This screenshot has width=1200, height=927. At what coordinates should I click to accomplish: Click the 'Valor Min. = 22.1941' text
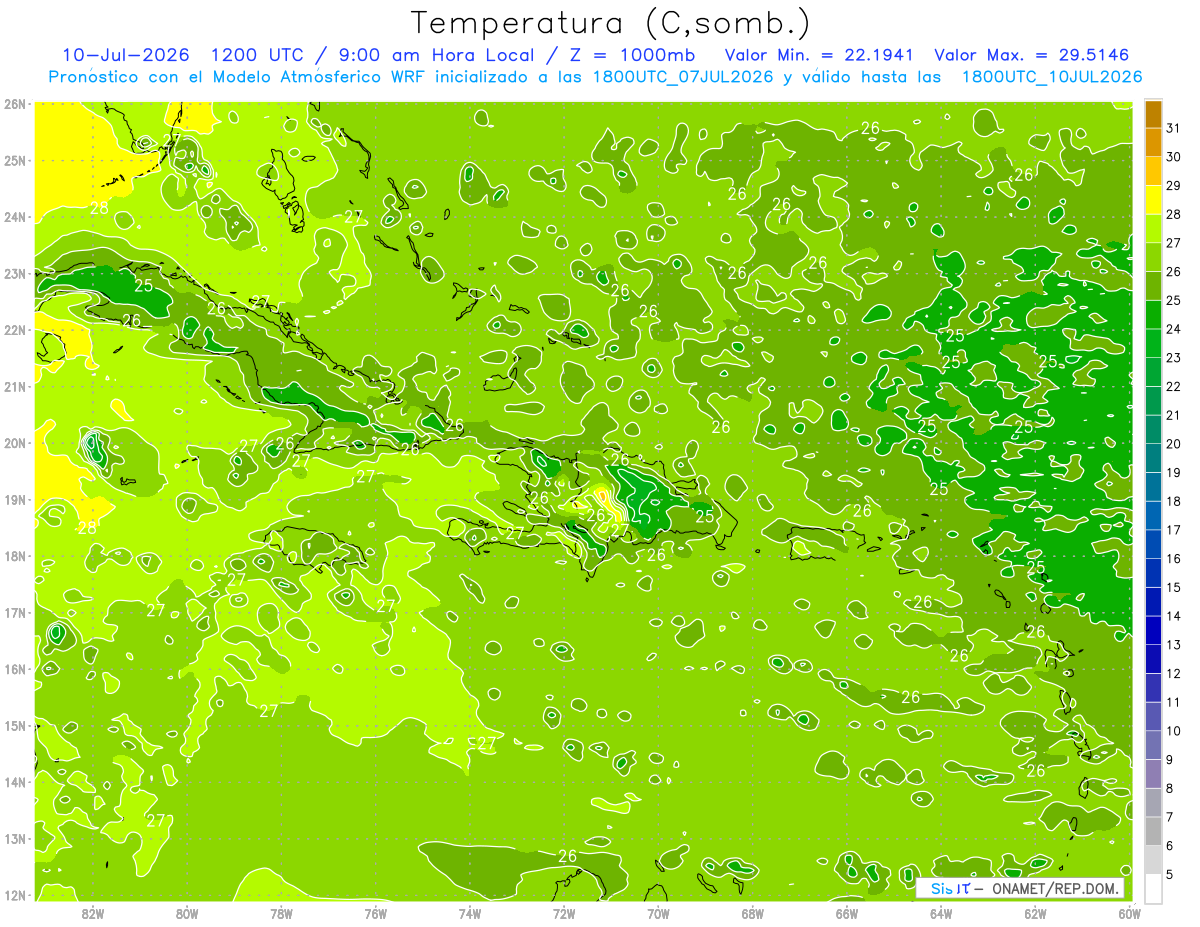819,55
